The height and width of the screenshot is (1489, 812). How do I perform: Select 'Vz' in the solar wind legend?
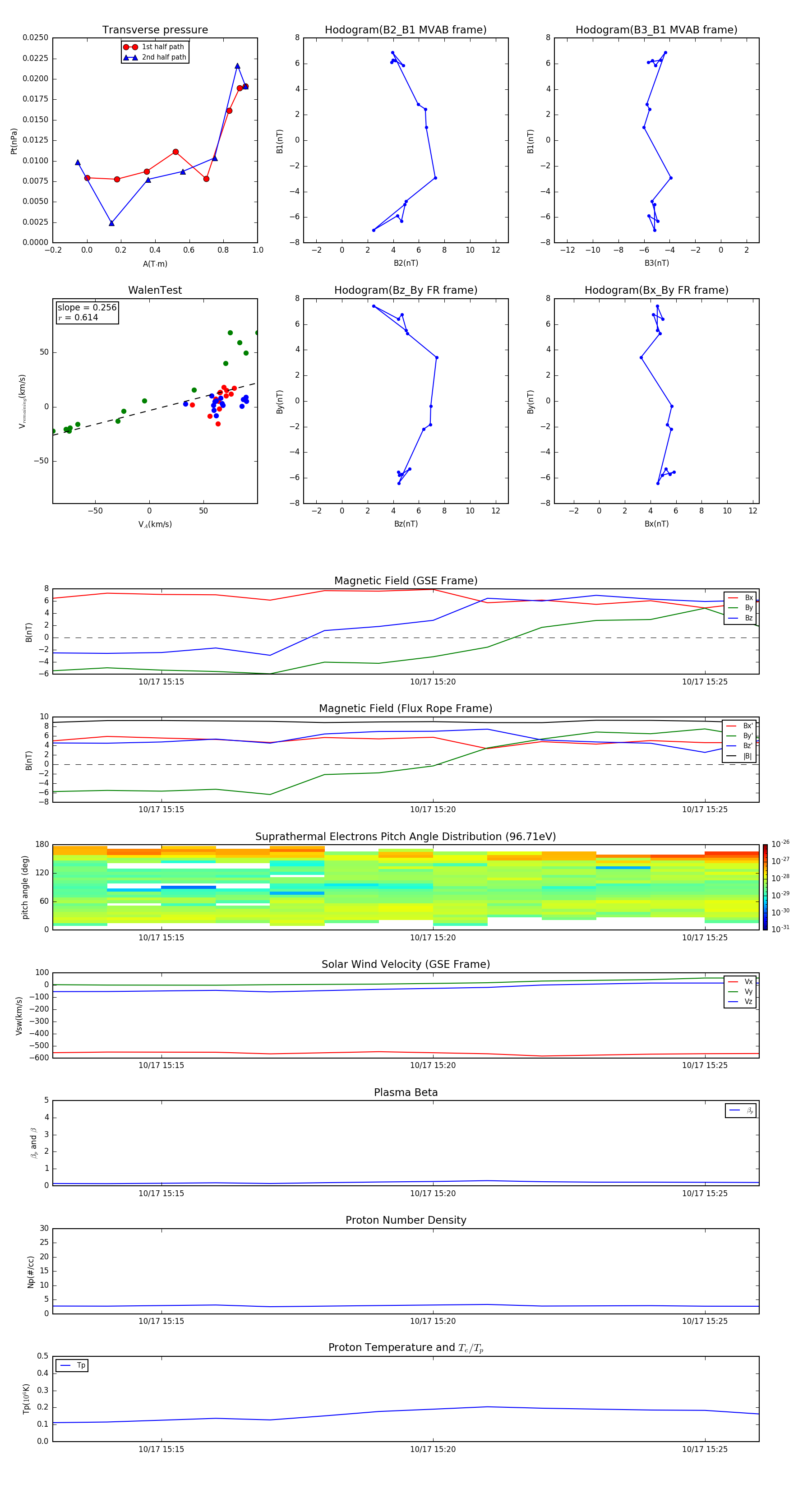point(740,1002)
